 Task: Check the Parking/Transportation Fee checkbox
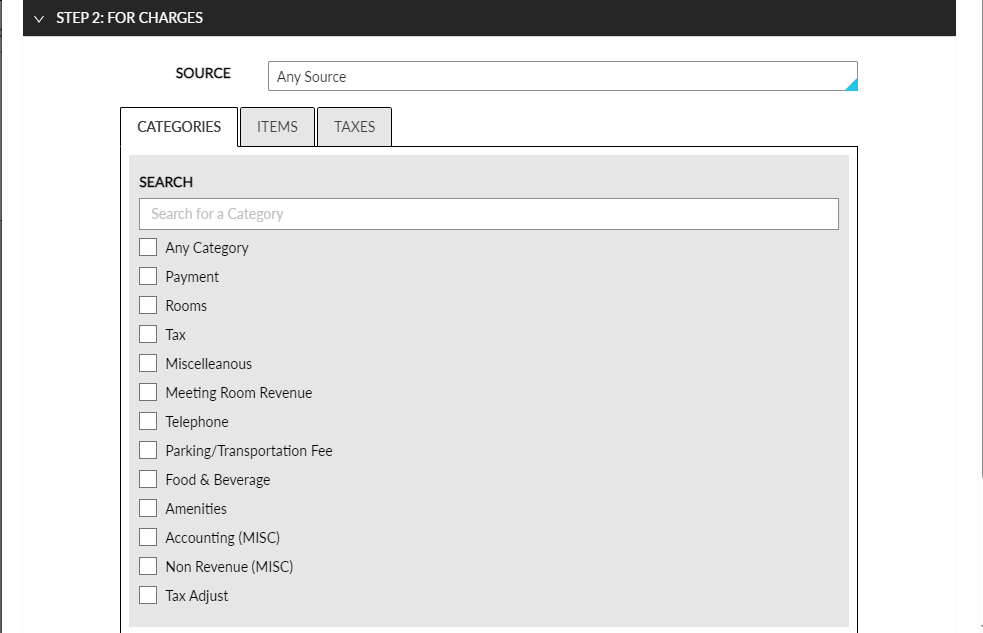148,450
